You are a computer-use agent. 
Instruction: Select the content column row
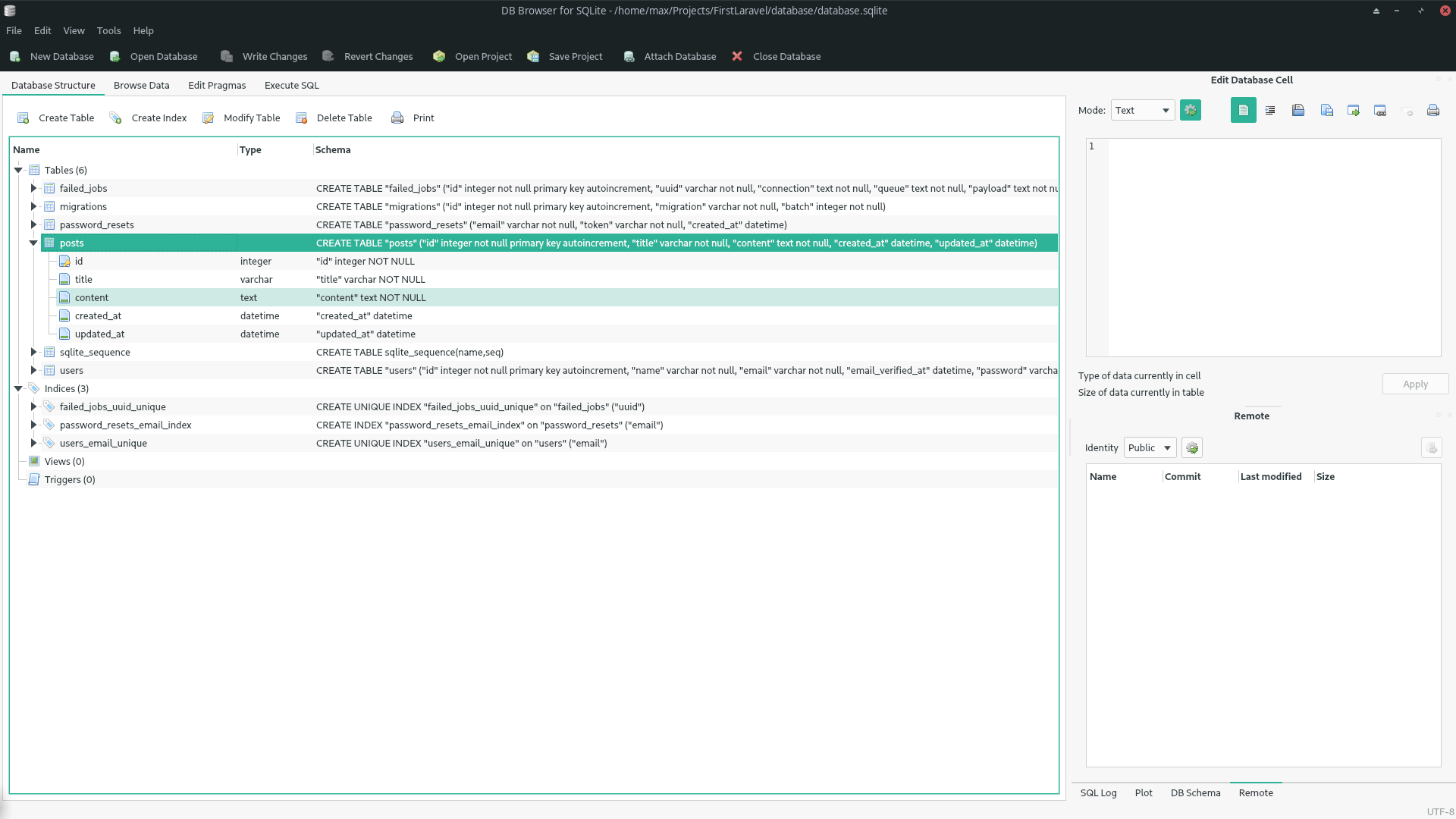point(92,297)
